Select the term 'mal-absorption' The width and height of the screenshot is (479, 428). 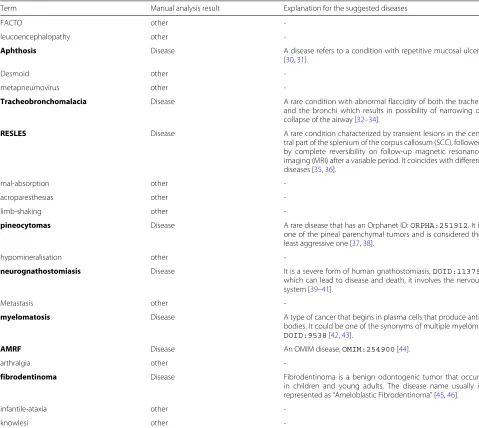[x=25, y=184]
